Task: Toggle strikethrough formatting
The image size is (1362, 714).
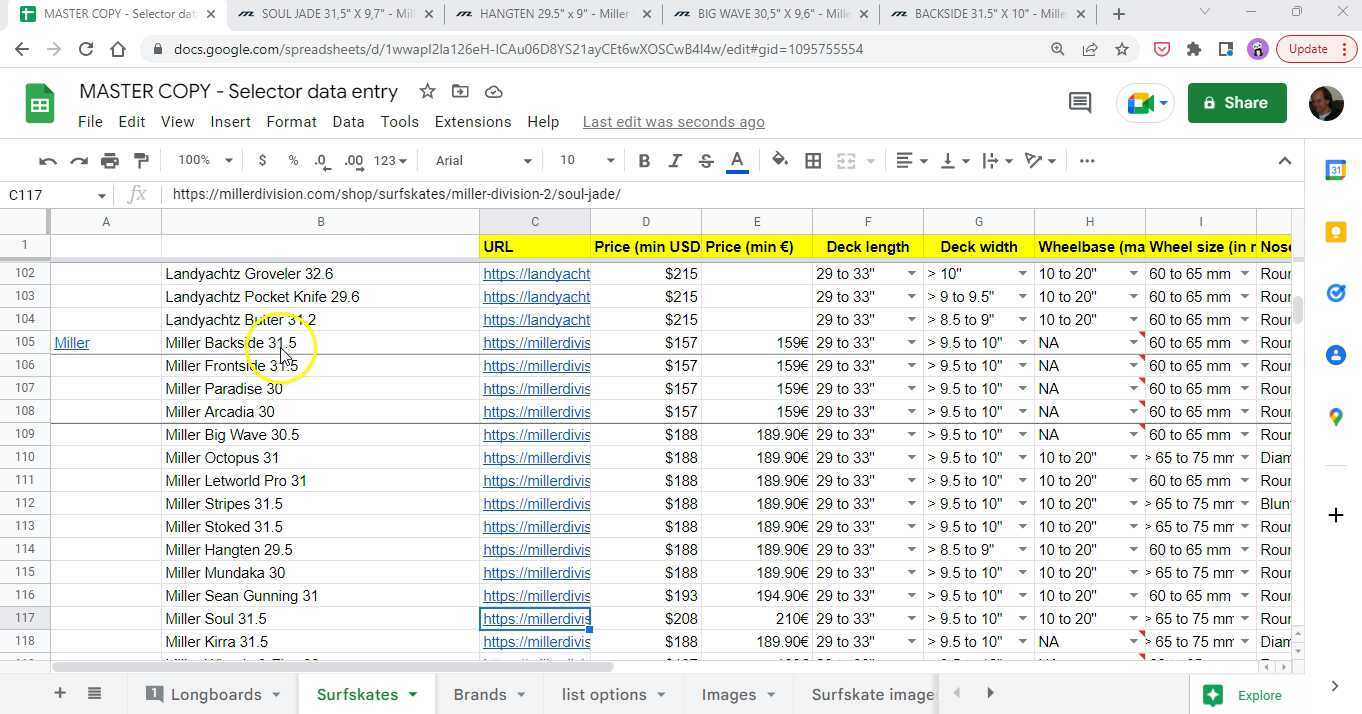Action: click(x=706, y=161)
